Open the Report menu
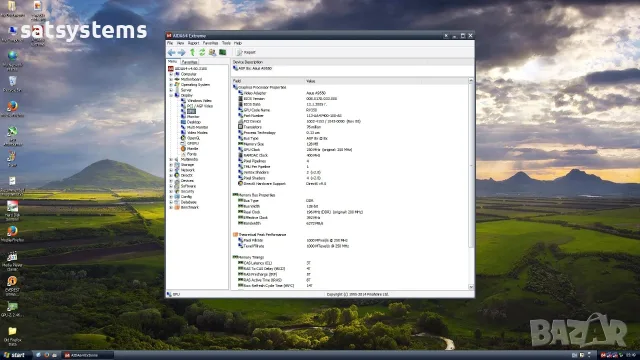The width and height of the screenshot is (640, 360). pos(193,43)
